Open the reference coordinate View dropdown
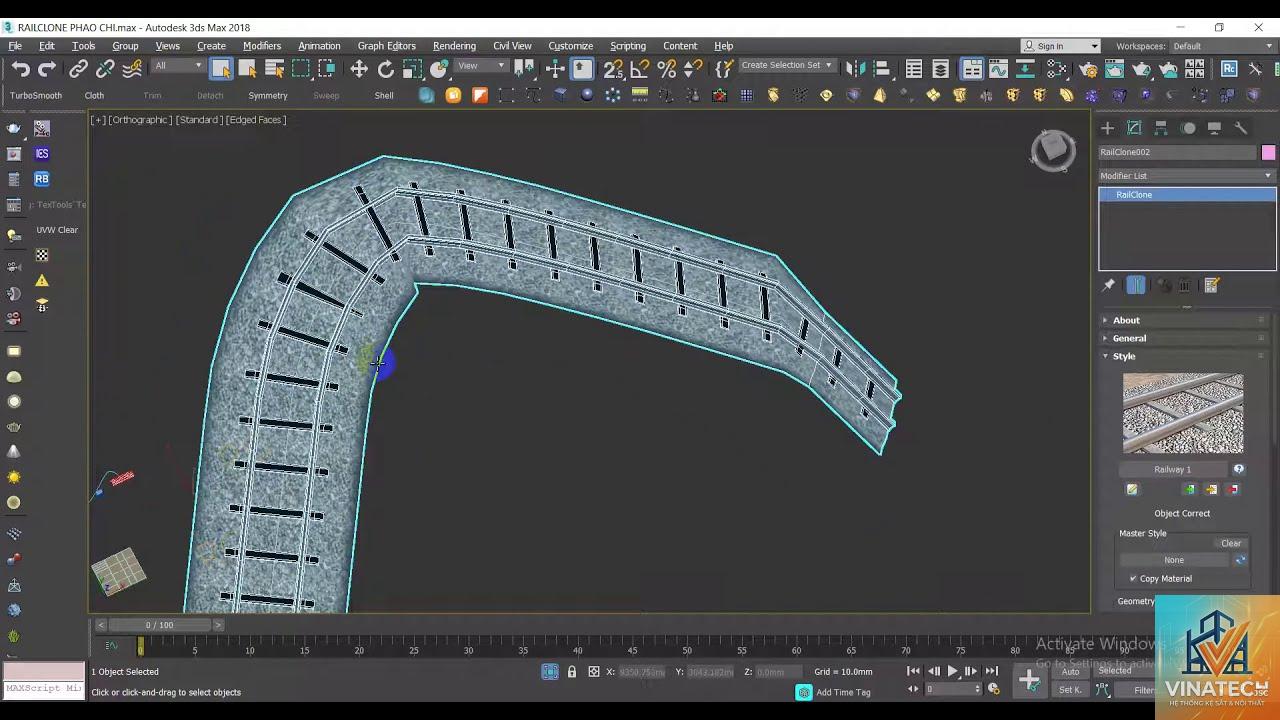 [481, 66]
